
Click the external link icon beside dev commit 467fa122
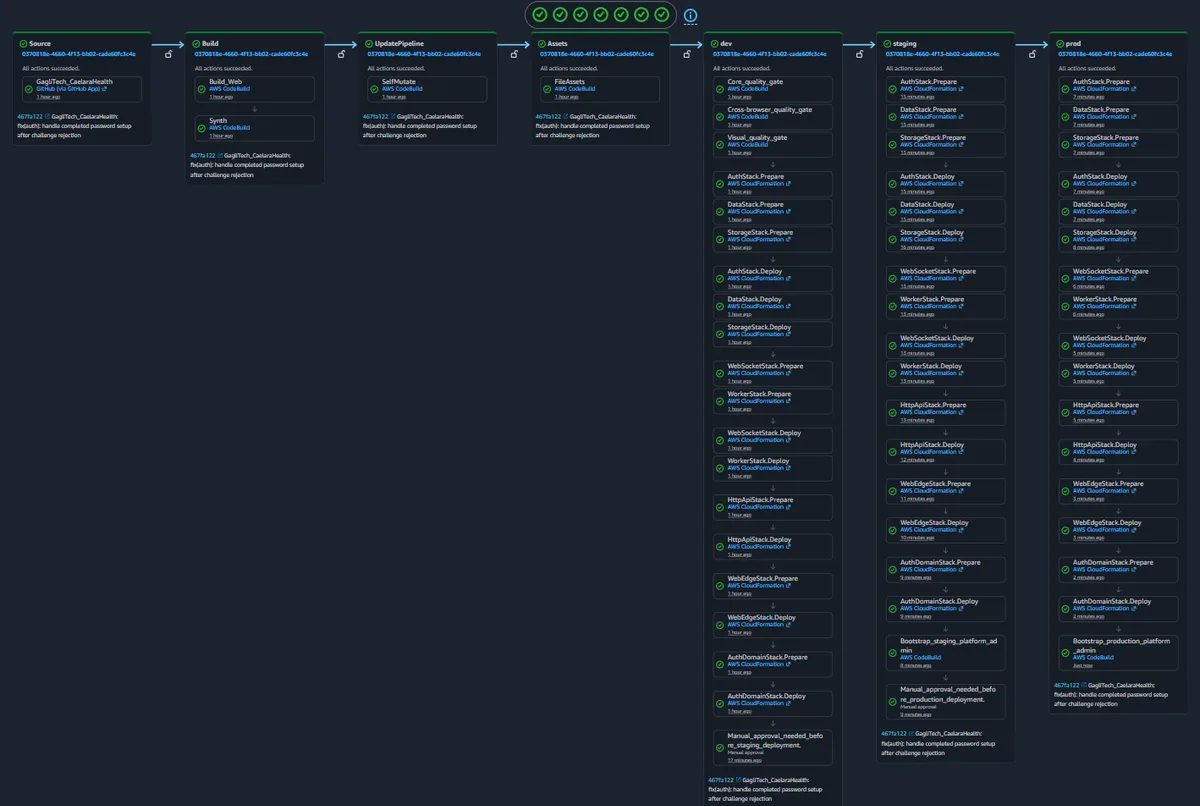739,780
